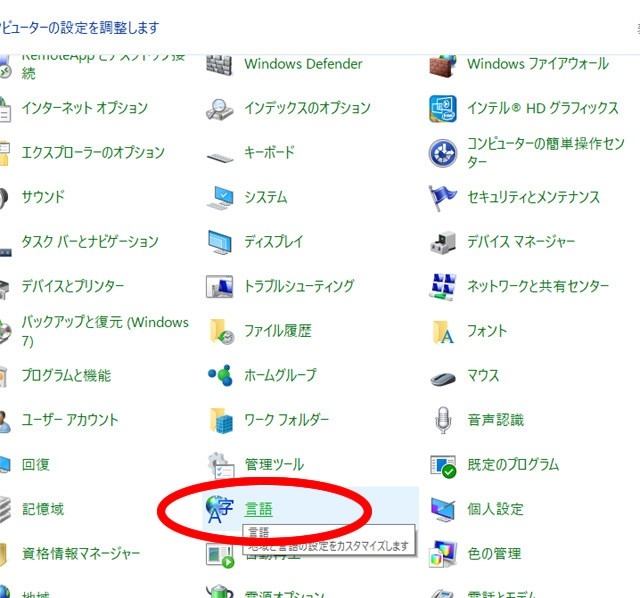Viewport: 640px width, 598px height.
Task: Select the システム computer icon
Action: (219, 197)
